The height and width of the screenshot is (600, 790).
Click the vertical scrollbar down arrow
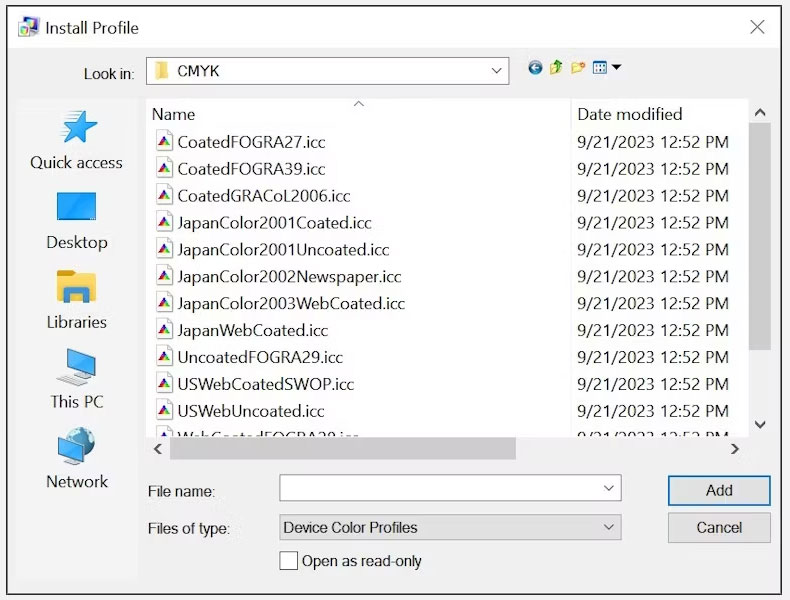pos(760,425)
